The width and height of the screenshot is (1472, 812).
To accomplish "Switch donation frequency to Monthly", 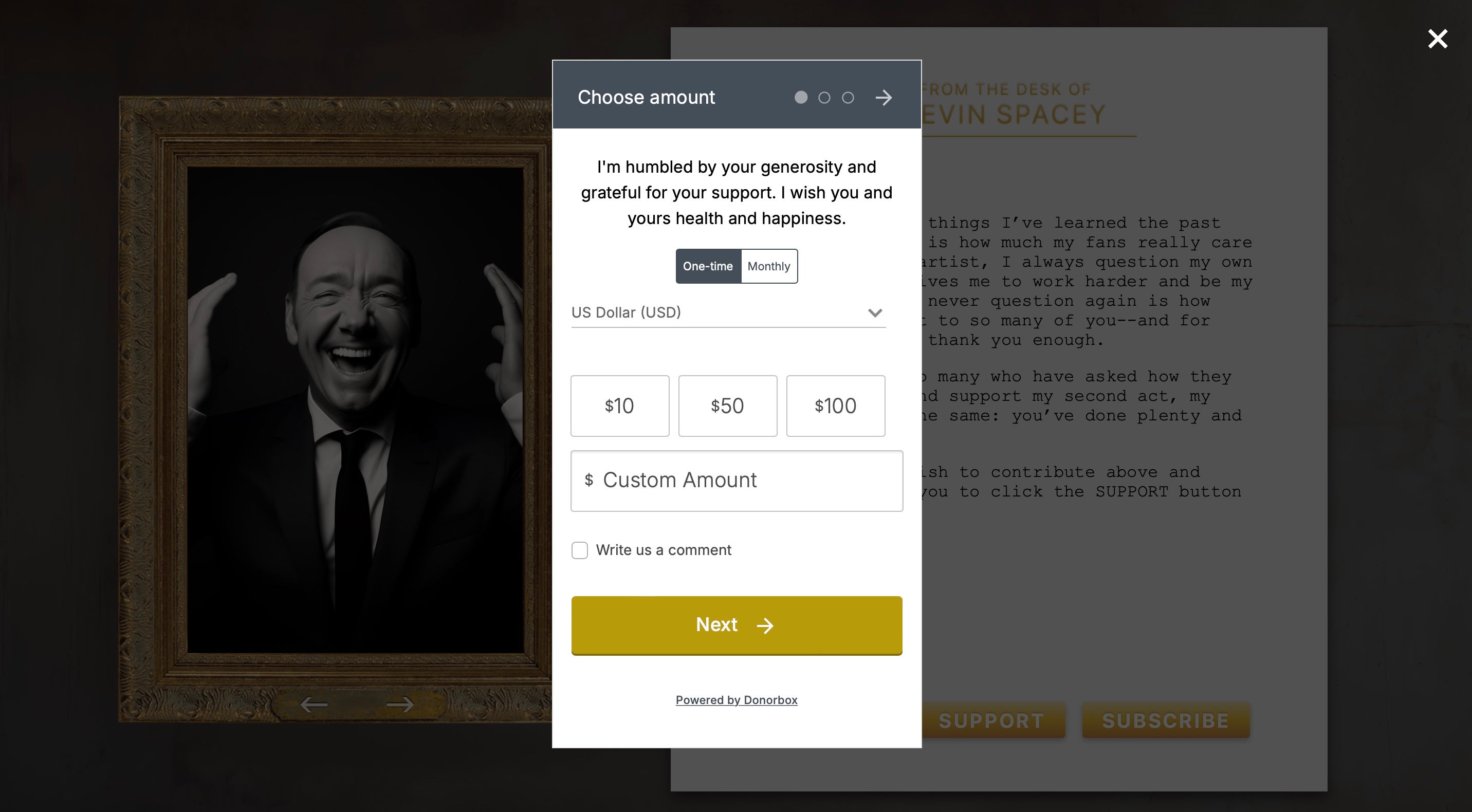I will pyautogui.click(x=769, y=266).
